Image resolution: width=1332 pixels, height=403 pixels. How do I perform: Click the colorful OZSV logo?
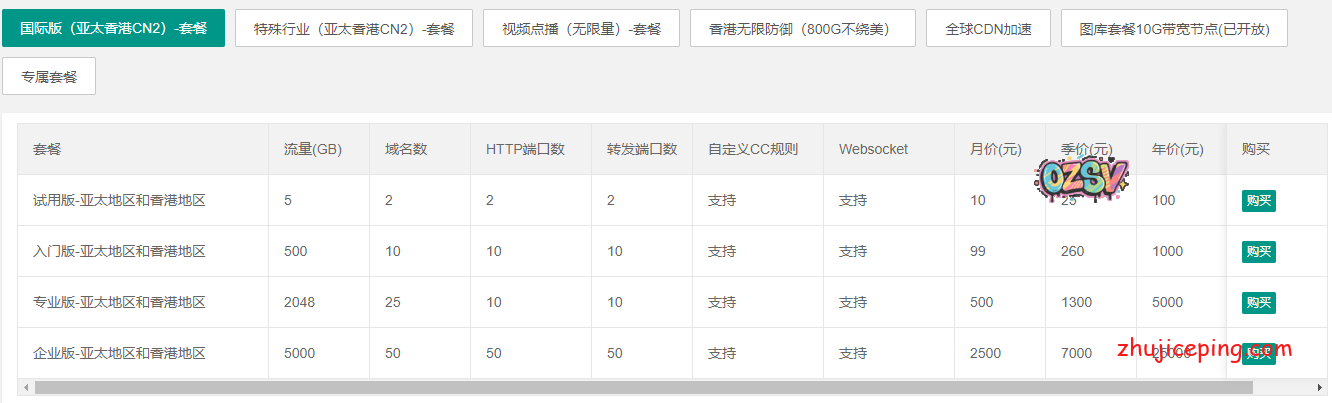click(x=1084, y=178)
